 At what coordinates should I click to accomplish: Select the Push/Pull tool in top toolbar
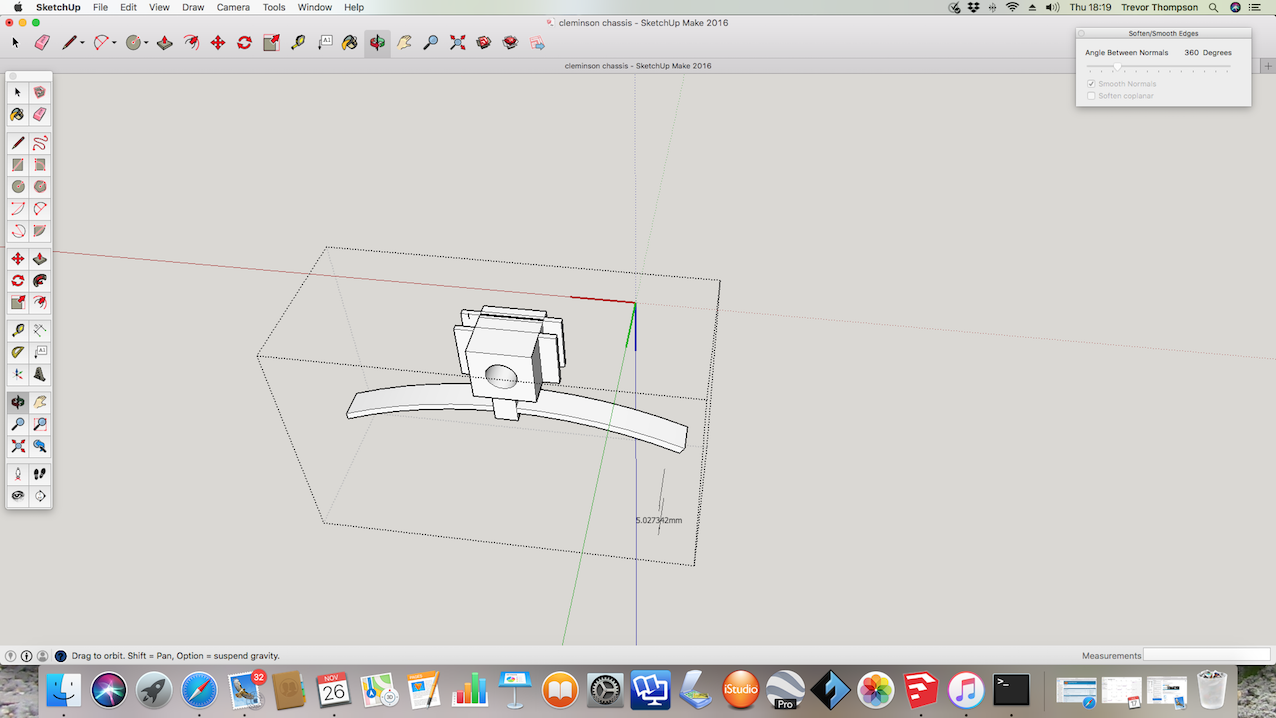tap(165, 43)
